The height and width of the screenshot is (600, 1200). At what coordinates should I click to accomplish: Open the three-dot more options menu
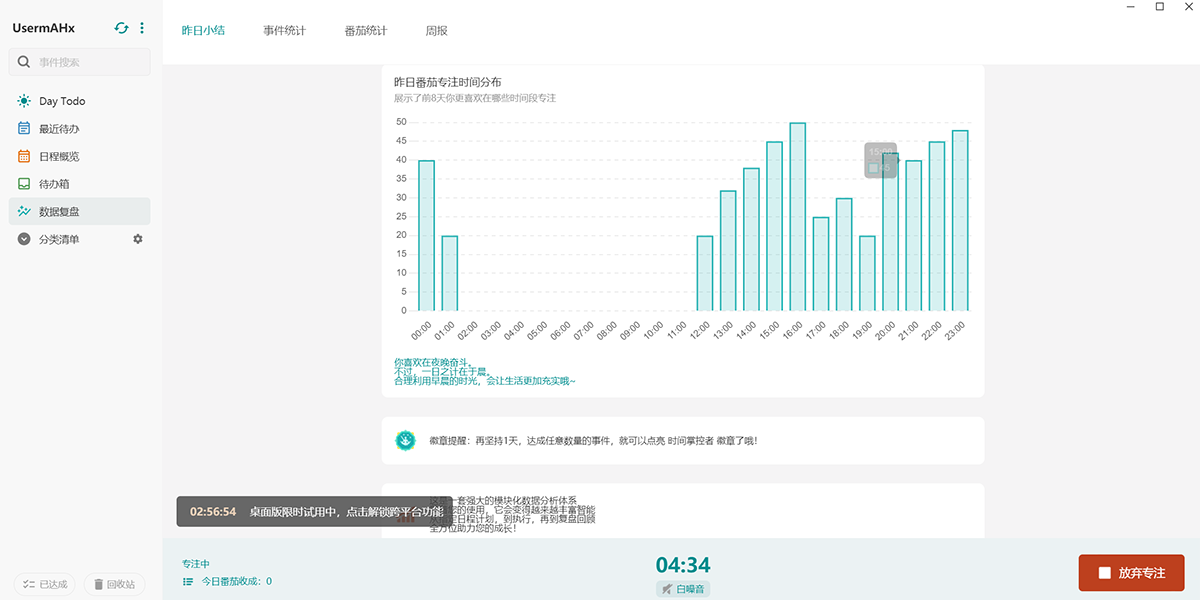click(x=142, y=28)
